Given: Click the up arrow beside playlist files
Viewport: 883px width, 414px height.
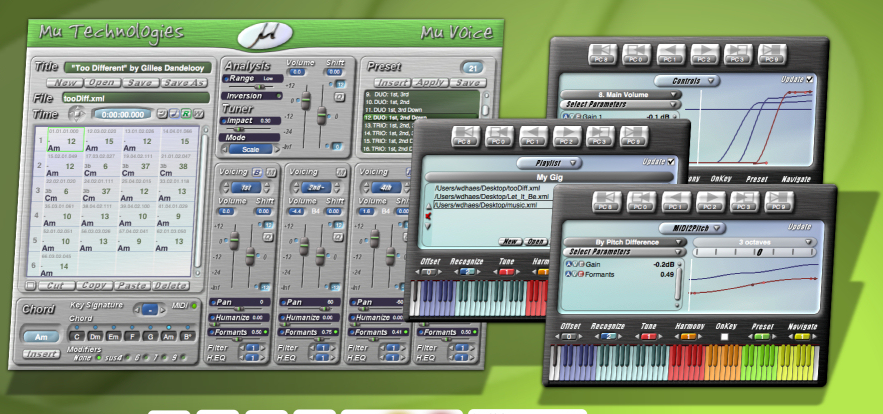Looking at the screenshot, I should tap(428, 207).
